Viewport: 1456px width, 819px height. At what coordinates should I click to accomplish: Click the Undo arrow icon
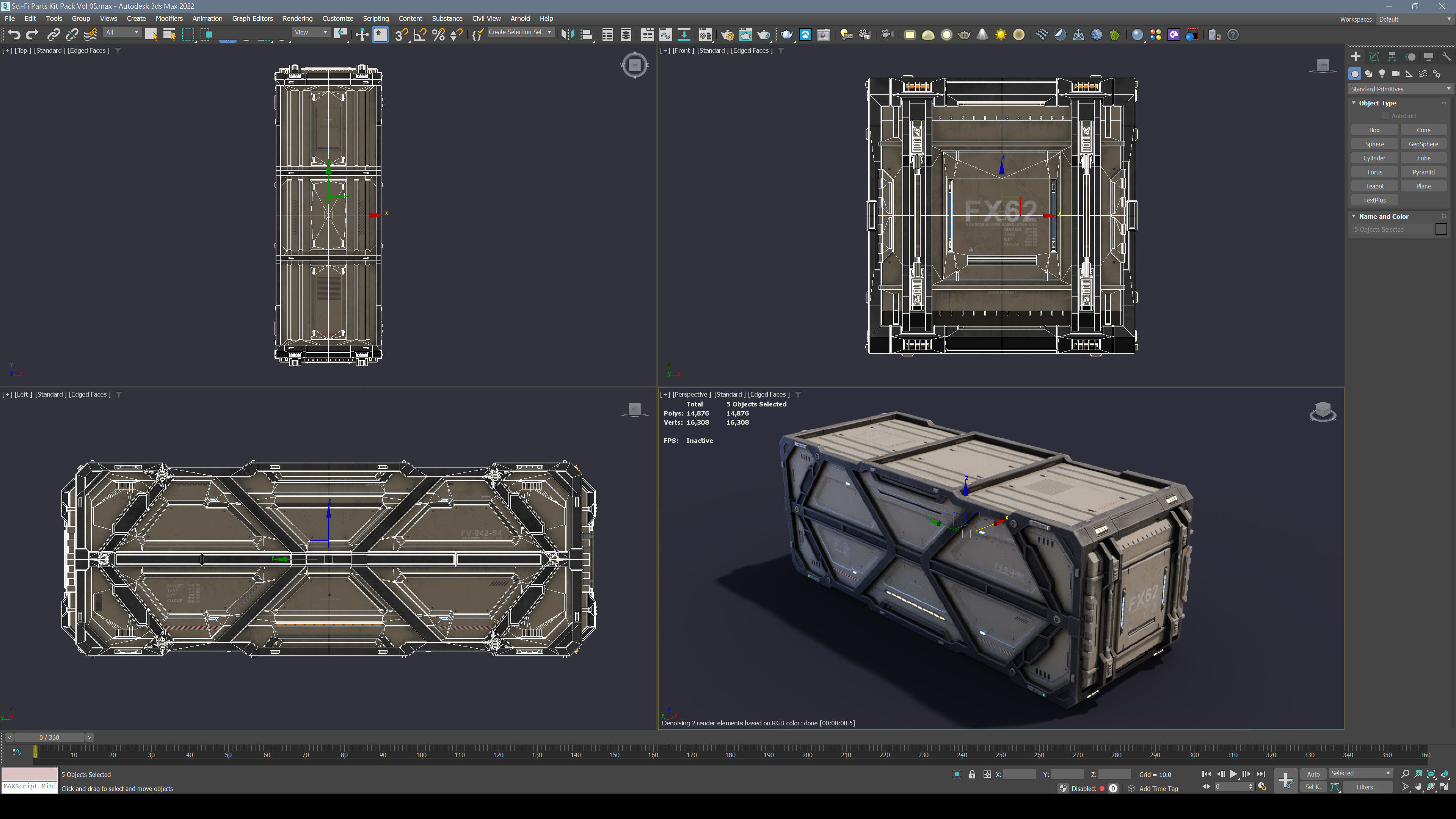[x=14, y=35]
